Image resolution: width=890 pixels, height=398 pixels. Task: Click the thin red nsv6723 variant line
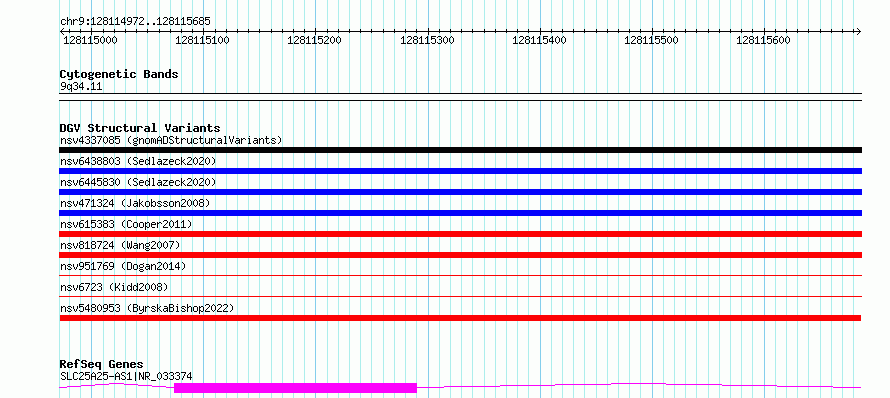[460, 296]
